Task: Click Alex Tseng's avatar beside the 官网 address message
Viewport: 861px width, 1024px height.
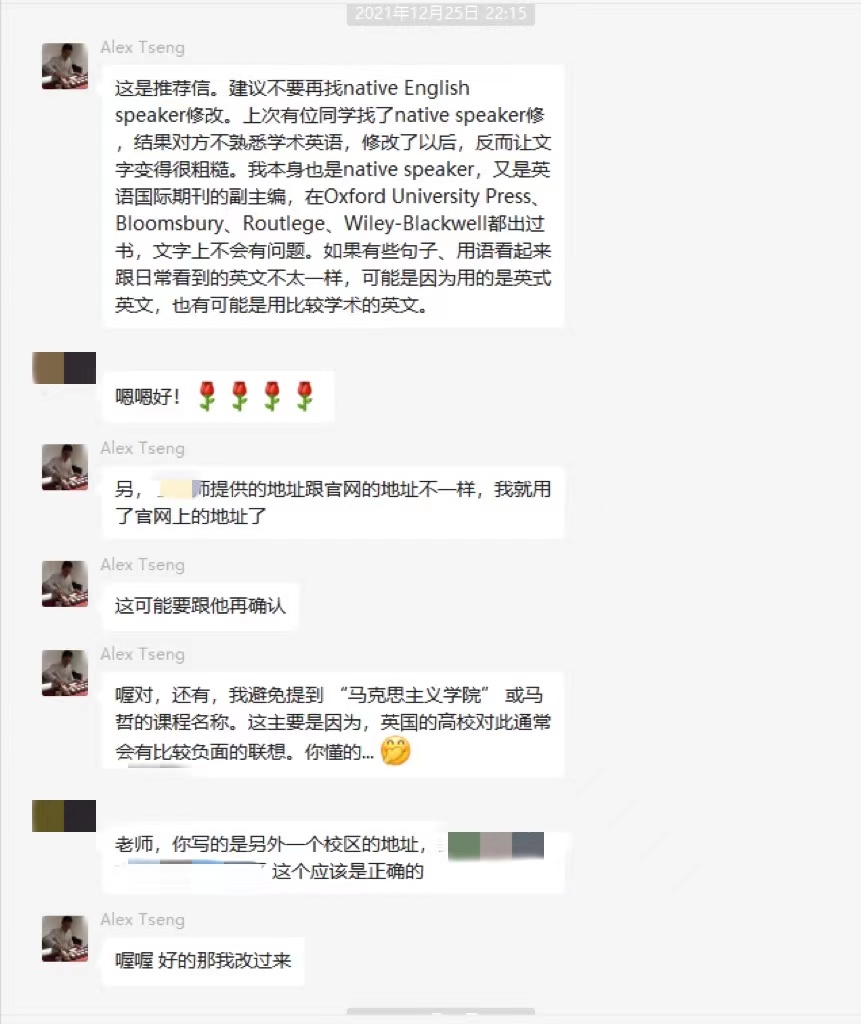Action: tap(65, 467)
